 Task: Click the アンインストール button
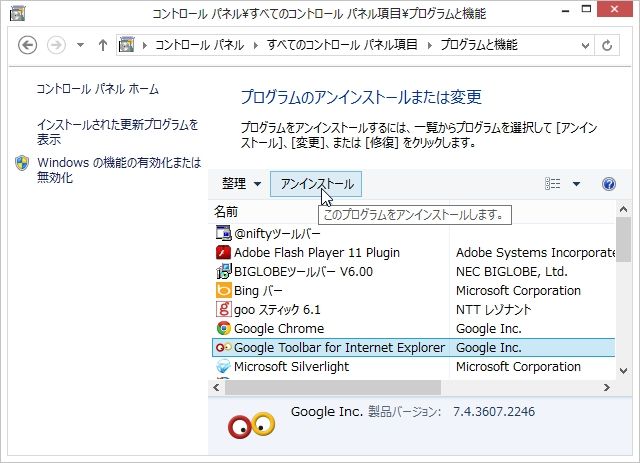316,184
